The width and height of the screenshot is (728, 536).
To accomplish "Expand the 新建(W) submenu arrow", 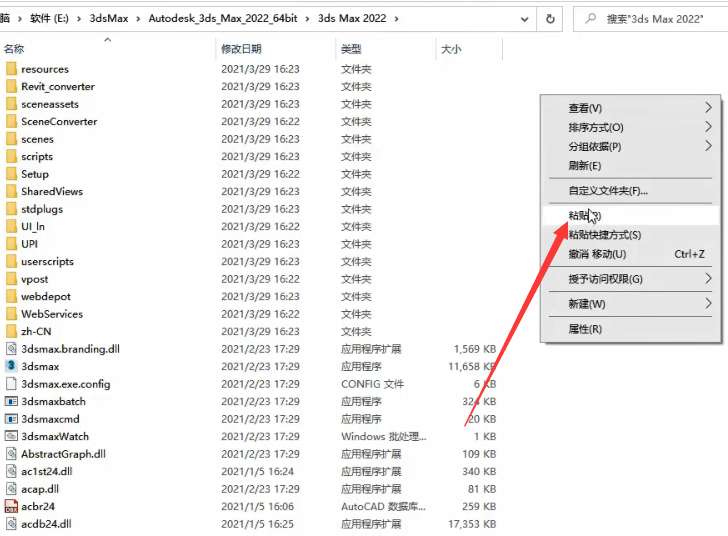I will coord(708,304).
